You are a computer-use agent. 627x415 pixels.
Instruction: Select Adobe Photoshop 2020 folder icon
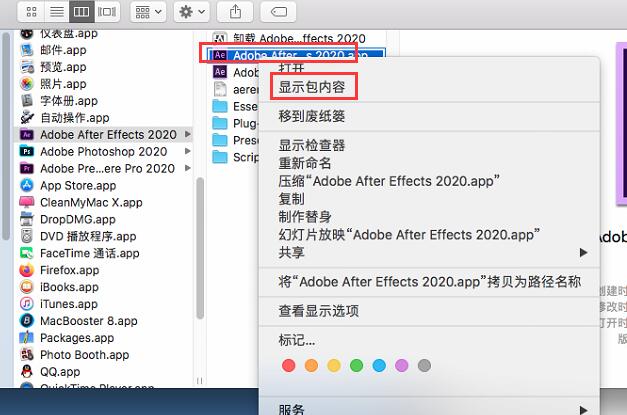tap(26, 152)
